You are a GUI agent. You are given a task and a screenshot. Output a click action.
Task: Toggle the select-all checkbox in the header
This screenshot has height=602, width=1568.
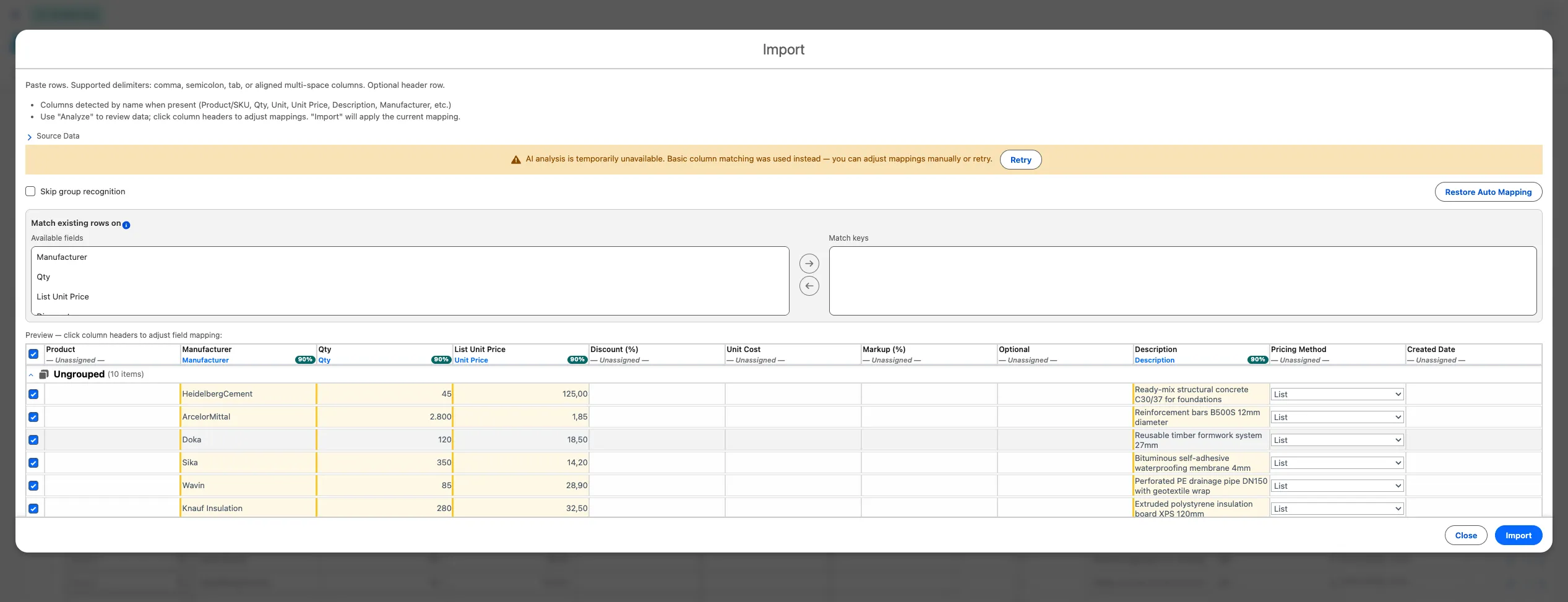coord(33,355)
